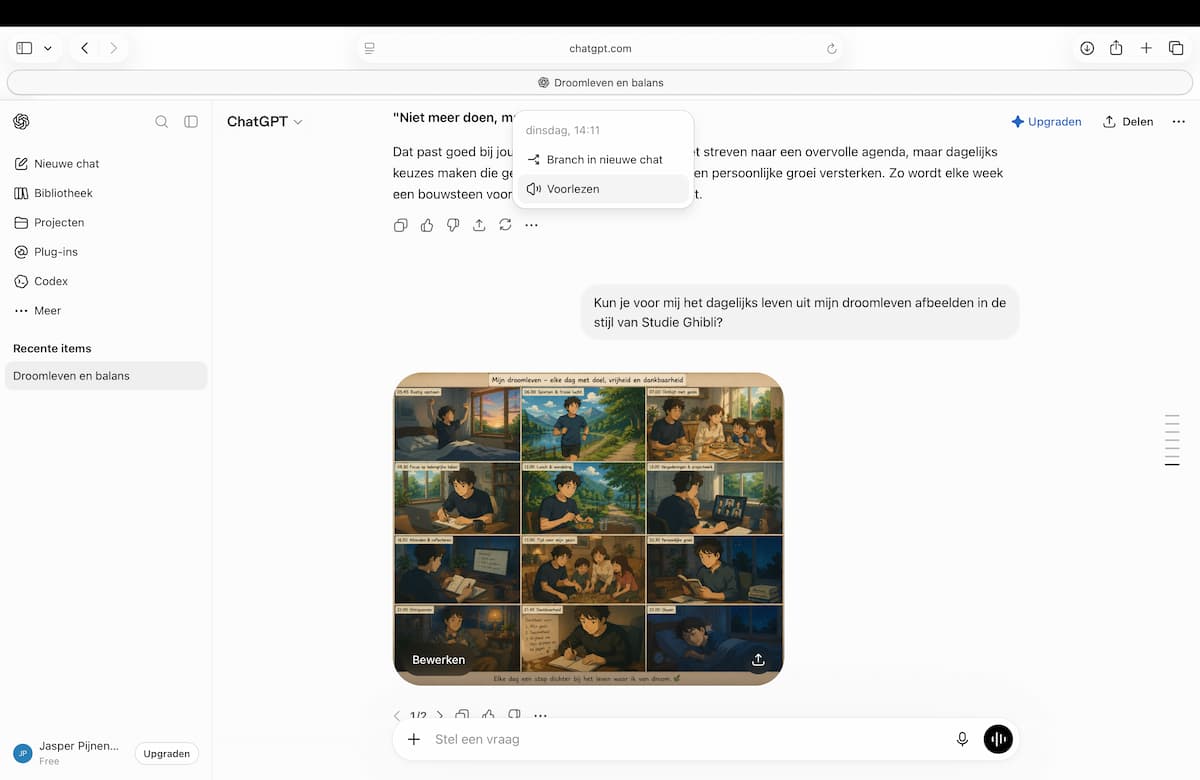
Task: Open conversation options three-dots at top right
Action: tap(1178, 122)
